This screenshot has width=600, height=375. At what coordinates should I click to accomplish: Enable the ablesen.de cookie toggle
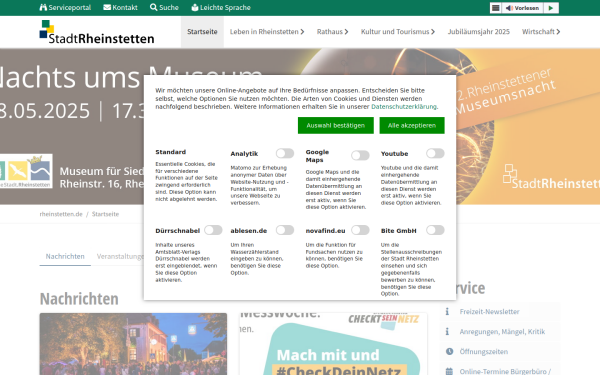(285, 230)
